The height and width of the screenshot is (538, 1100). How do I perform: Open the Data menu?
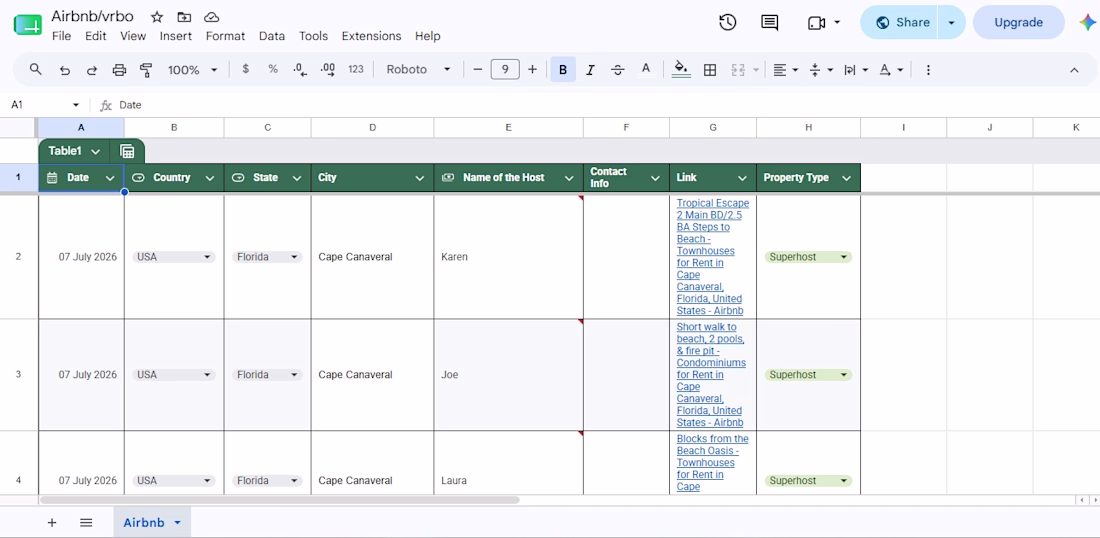pos(272,36)
